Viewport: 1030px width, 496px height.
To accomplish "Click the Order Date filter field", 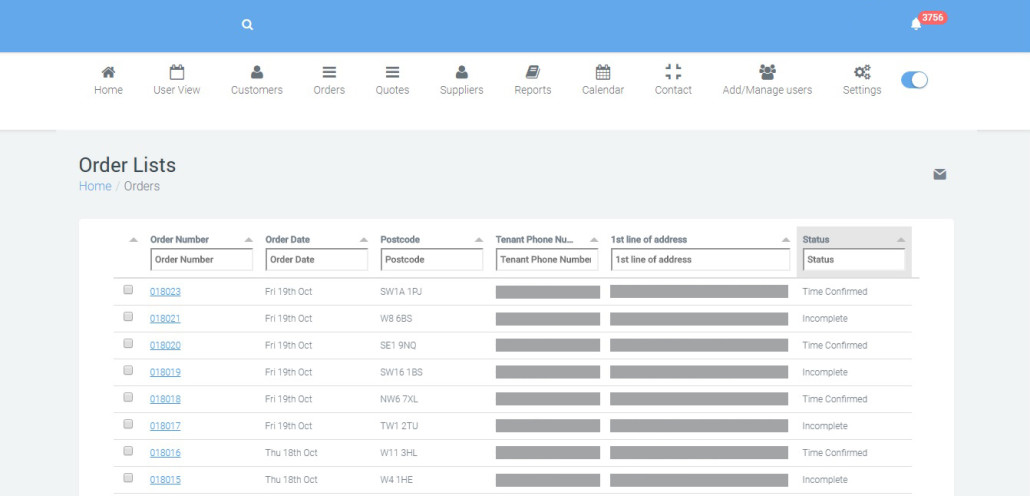I will pos(317,259).
